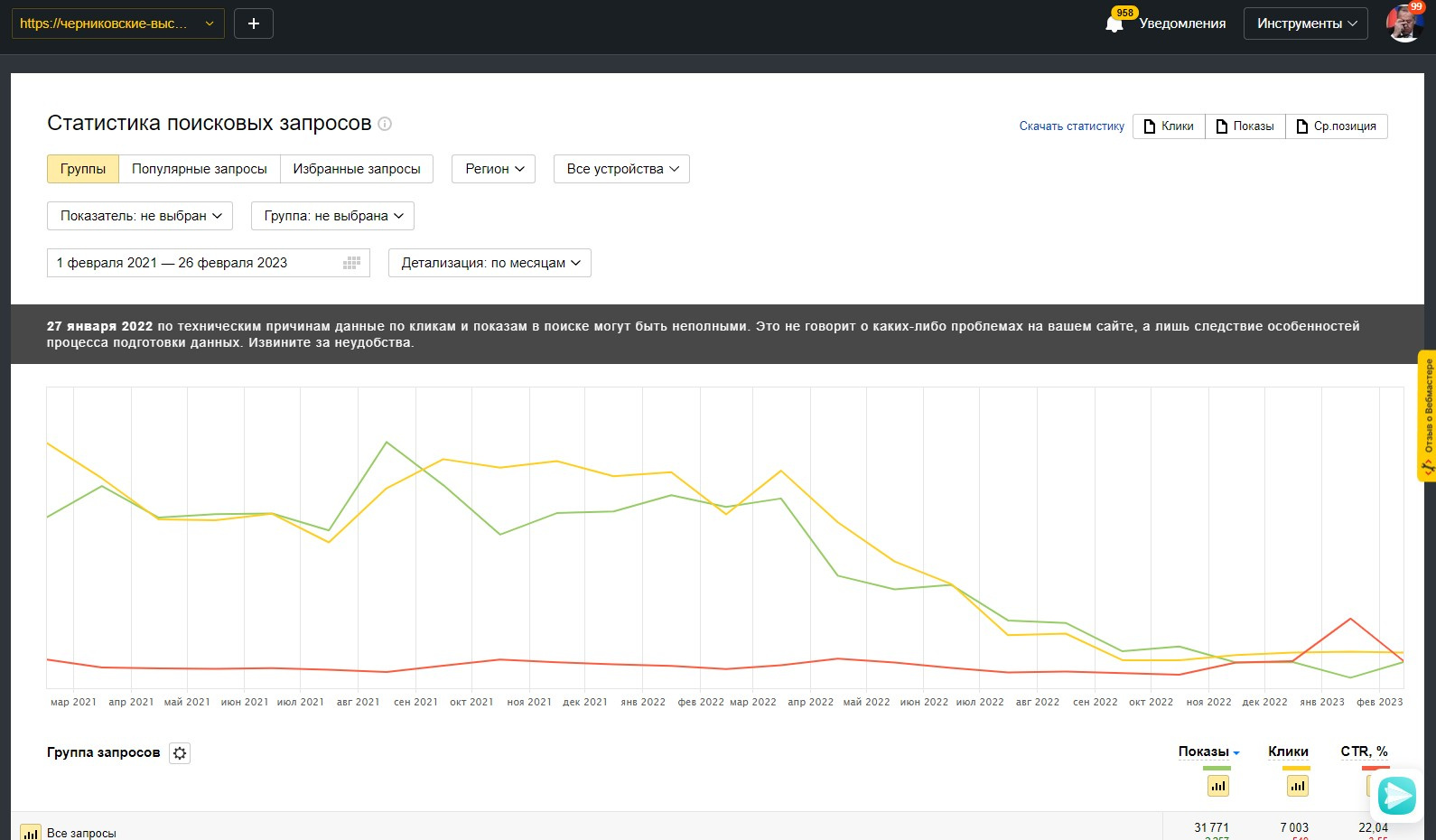Click chart icon next to Все запросы

[31, 833]
